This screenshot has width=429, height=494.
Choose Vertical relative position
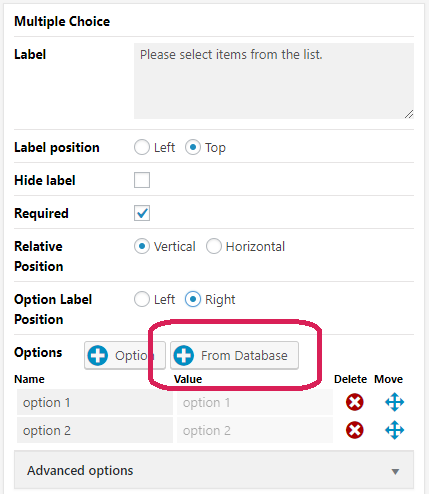pos(142,246)
